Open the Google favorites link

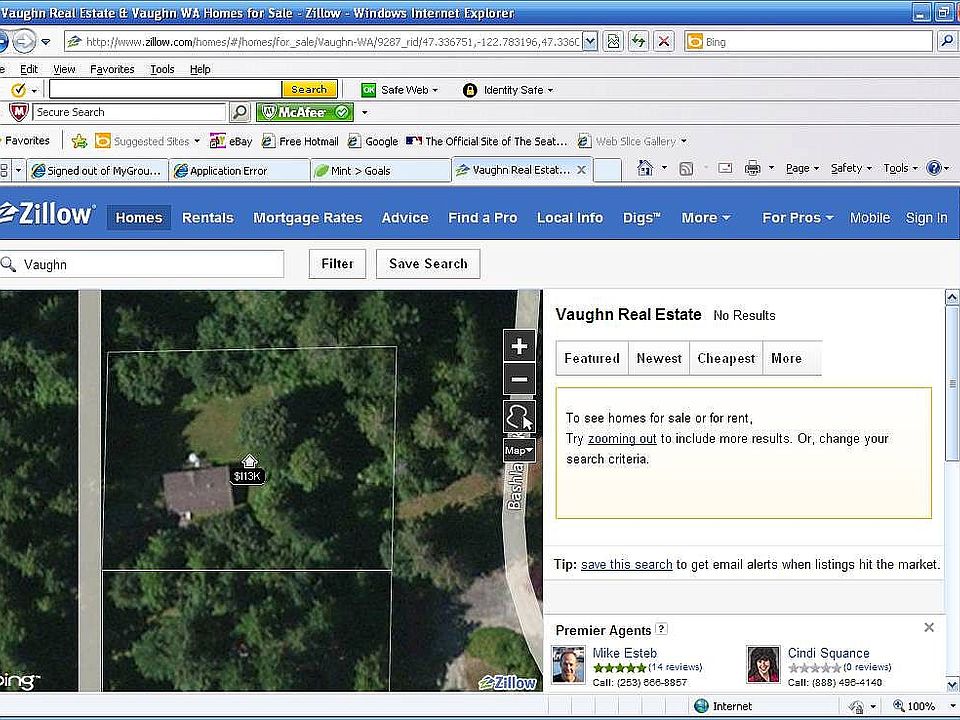click(373, 141)
